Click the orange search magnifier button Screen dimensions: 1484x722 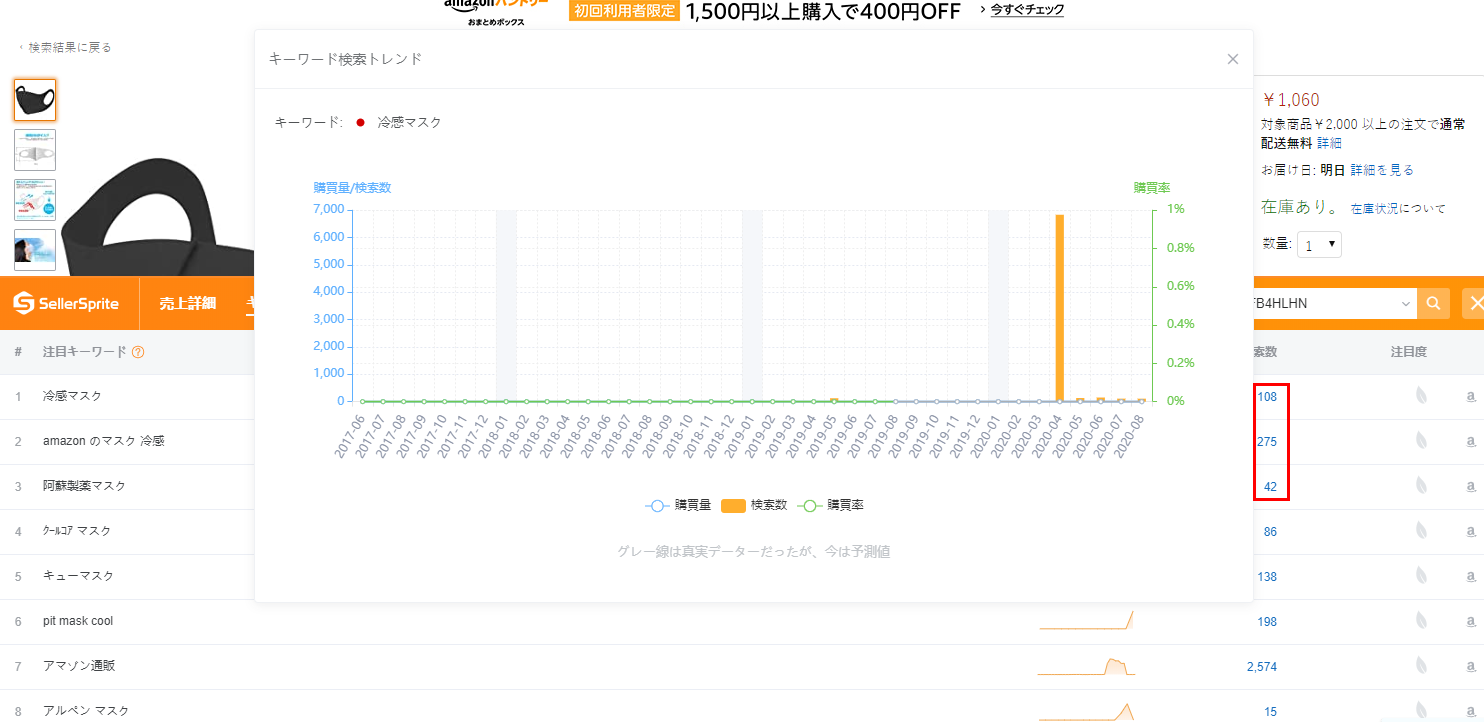click(1434, 303)
